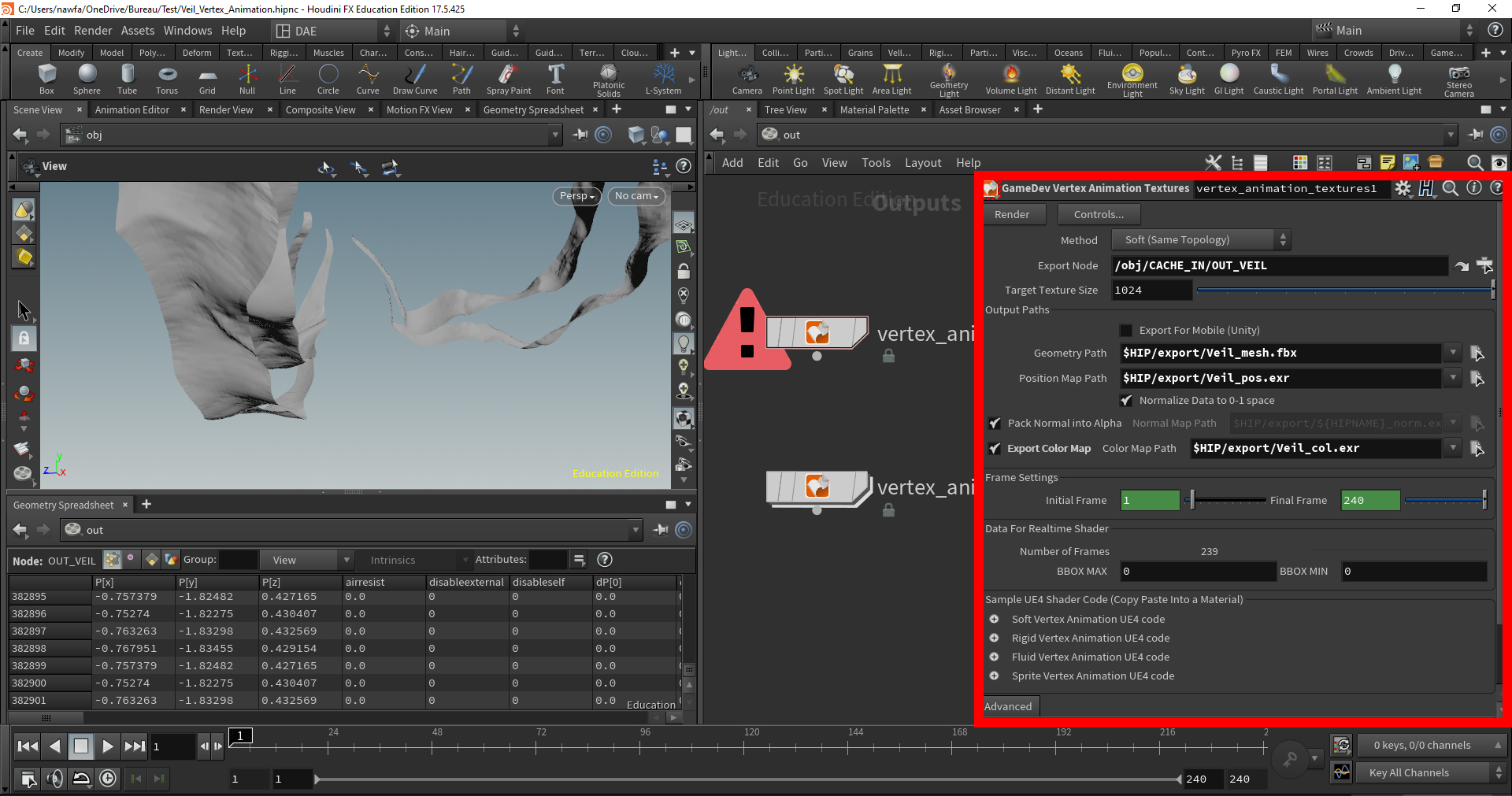Select the Spray Paint tool

[509, 80]
